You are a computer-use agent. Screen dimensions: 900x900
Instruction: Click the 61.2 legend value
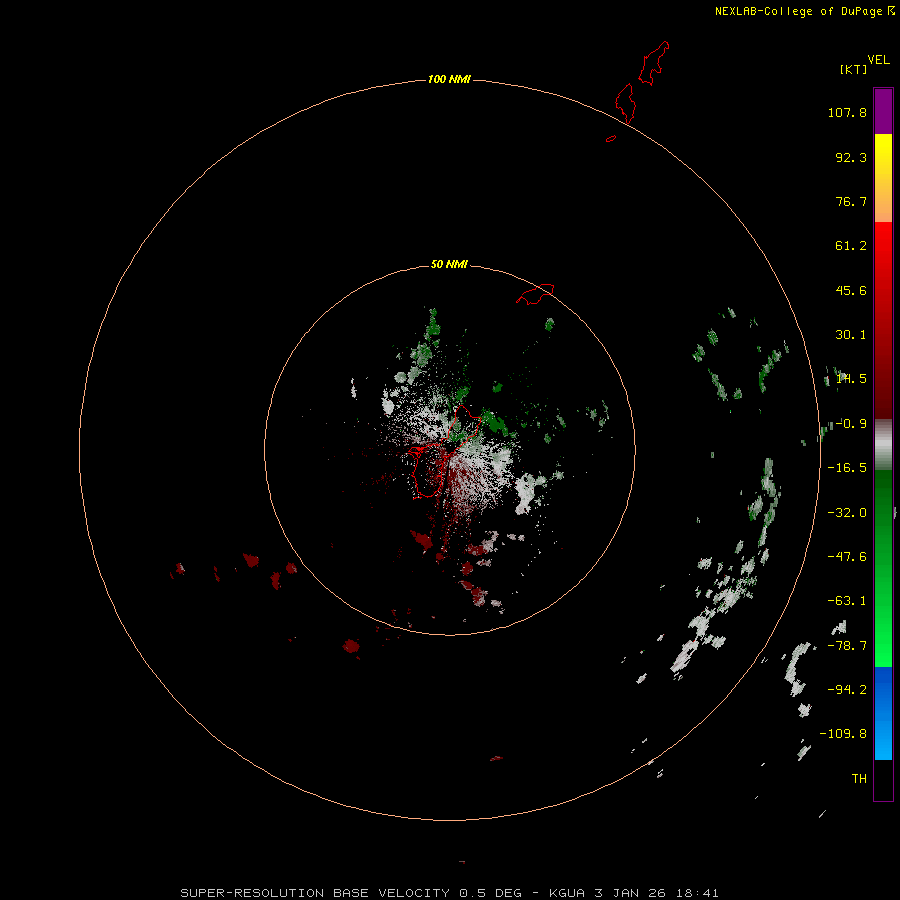click(x=851, y=246)
